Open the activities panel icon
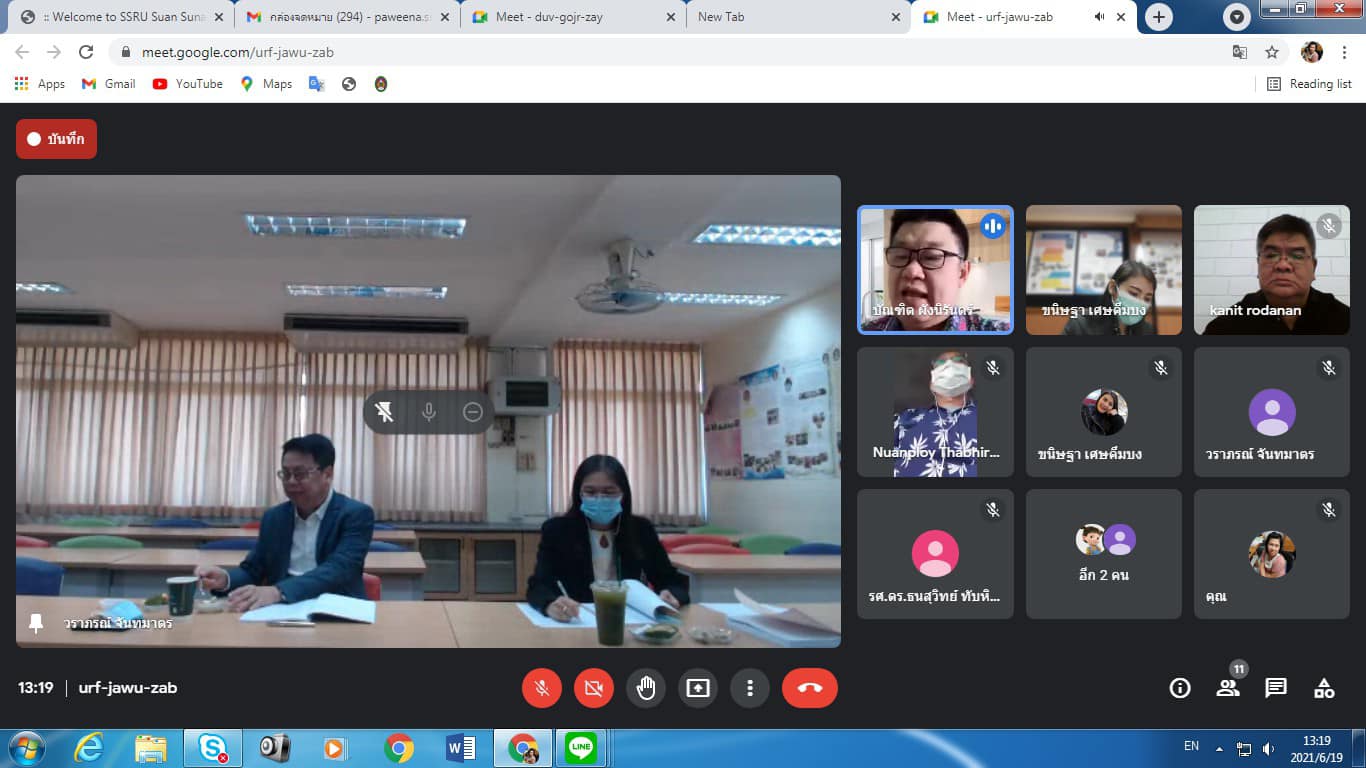This screenshot has height=768, width=1366. pyautogui.click(x=1324, y=688)
